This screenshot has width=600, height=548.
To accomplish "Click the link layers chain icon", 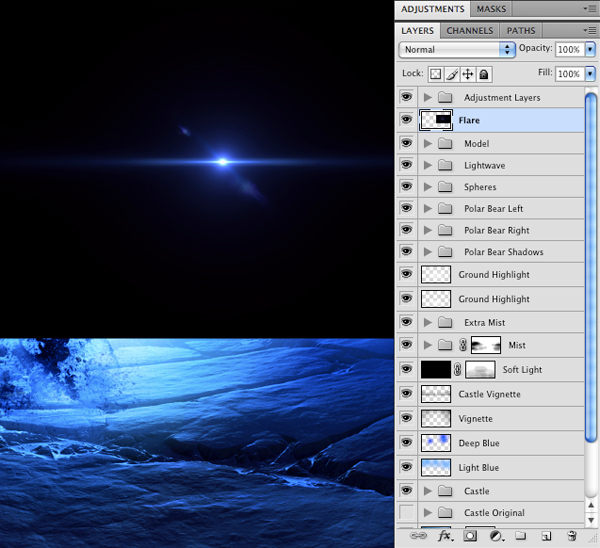I will [418, 536].
